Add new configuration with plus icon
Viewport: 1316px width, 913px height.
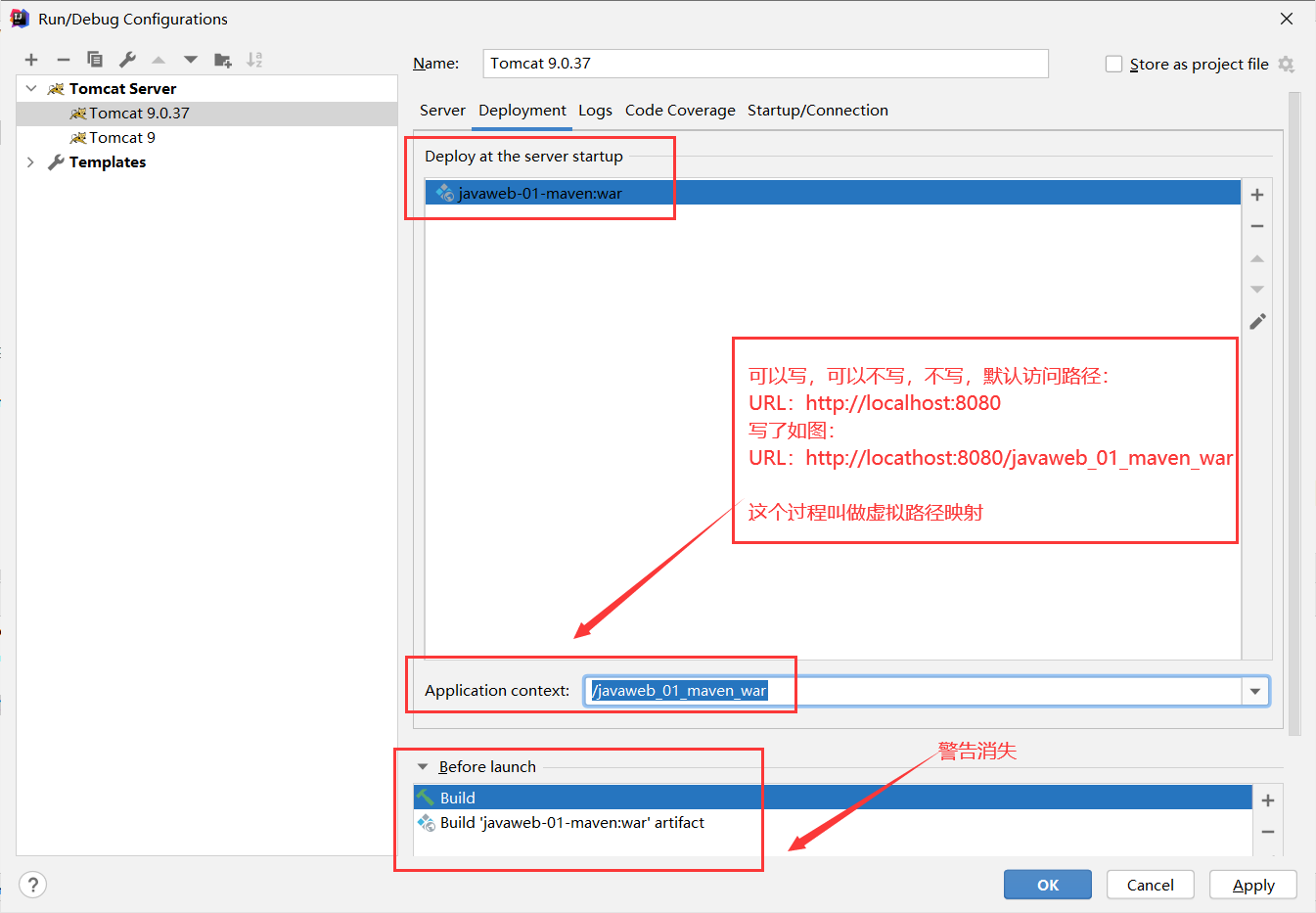click(x=31, y=60)
